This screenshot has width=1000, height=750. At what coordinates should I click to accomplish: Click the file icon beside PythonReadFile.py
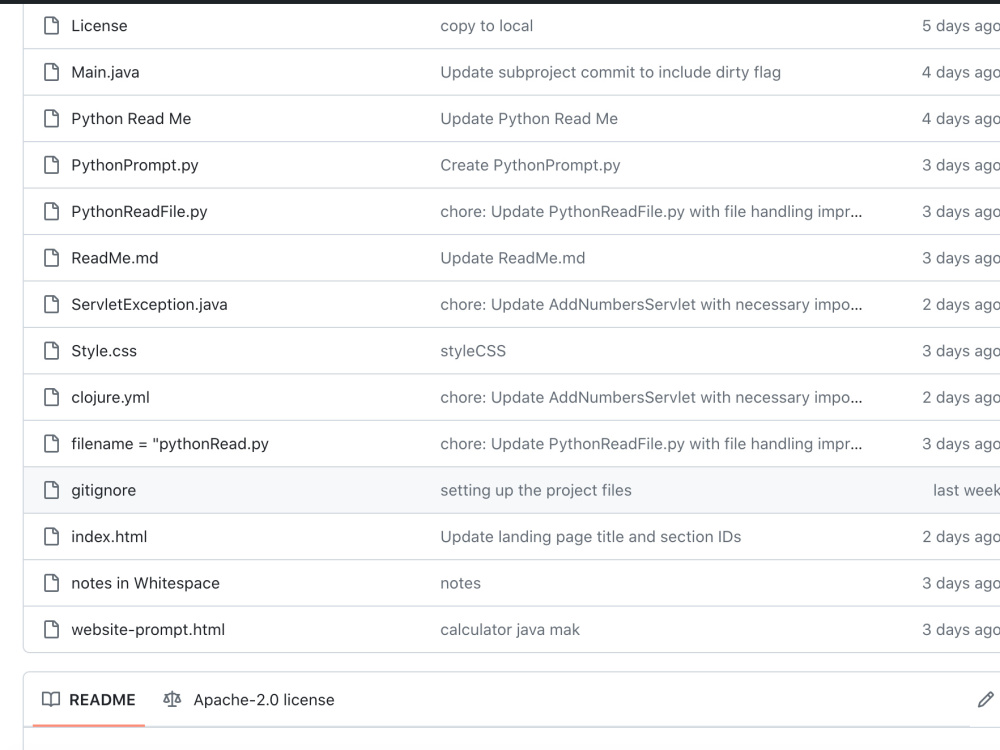52,212
